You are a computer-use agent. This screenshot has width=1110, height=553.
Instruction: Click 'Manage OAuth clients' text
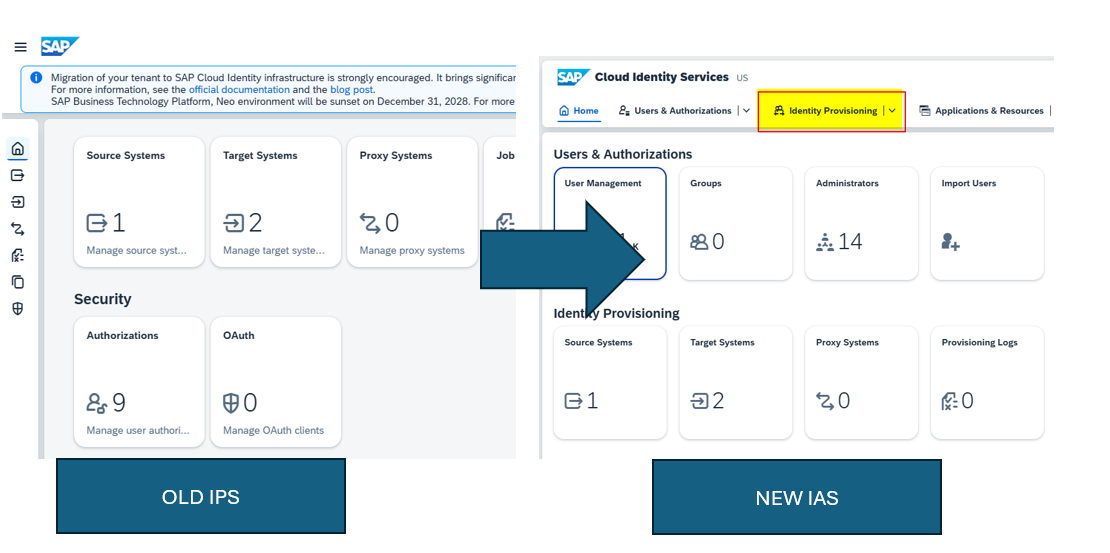coord(273,430)
